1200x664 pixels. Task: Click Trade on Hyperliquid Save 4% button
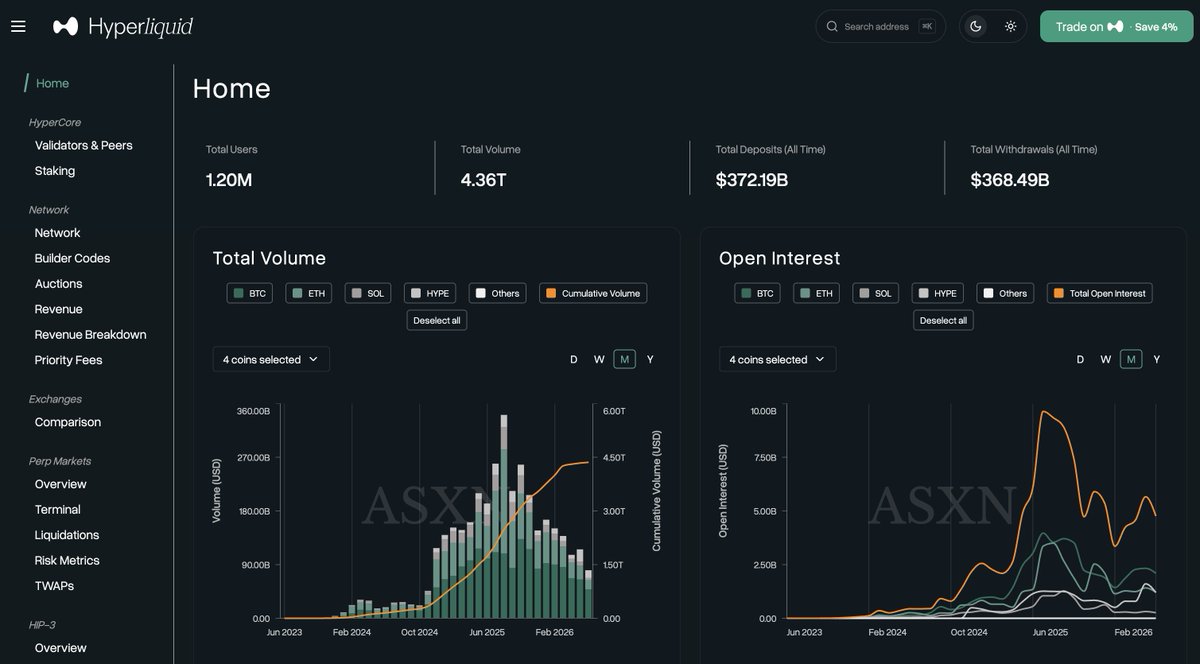point(1117,26)
